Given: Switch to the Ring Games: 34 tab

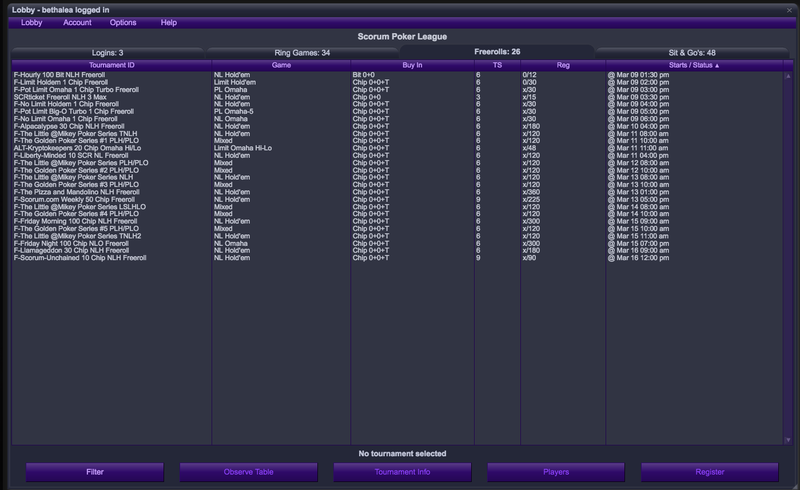Looking at the screenshot, I should 302,53.
